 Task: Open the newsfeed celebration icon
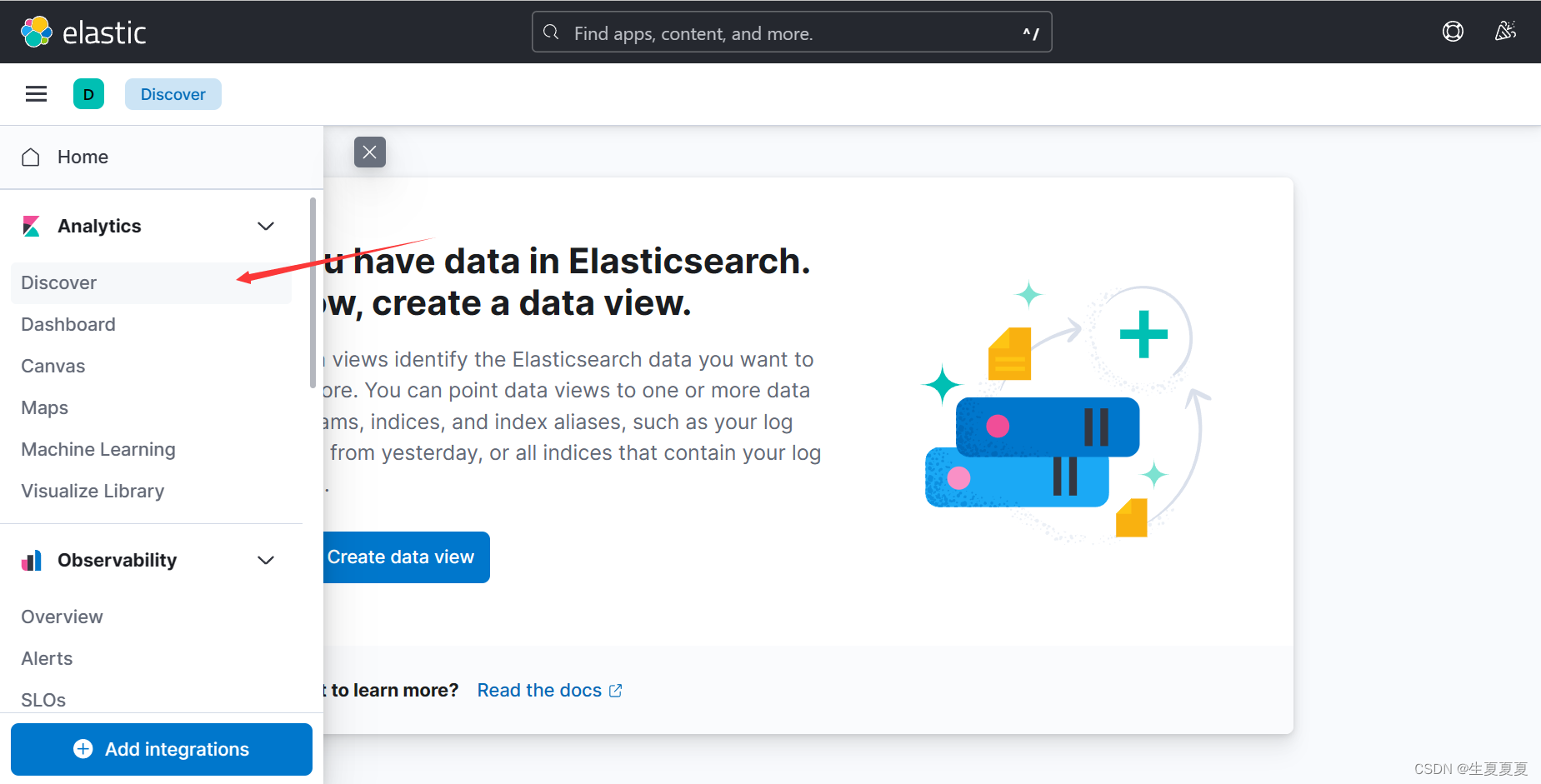tap(1505, 32)
